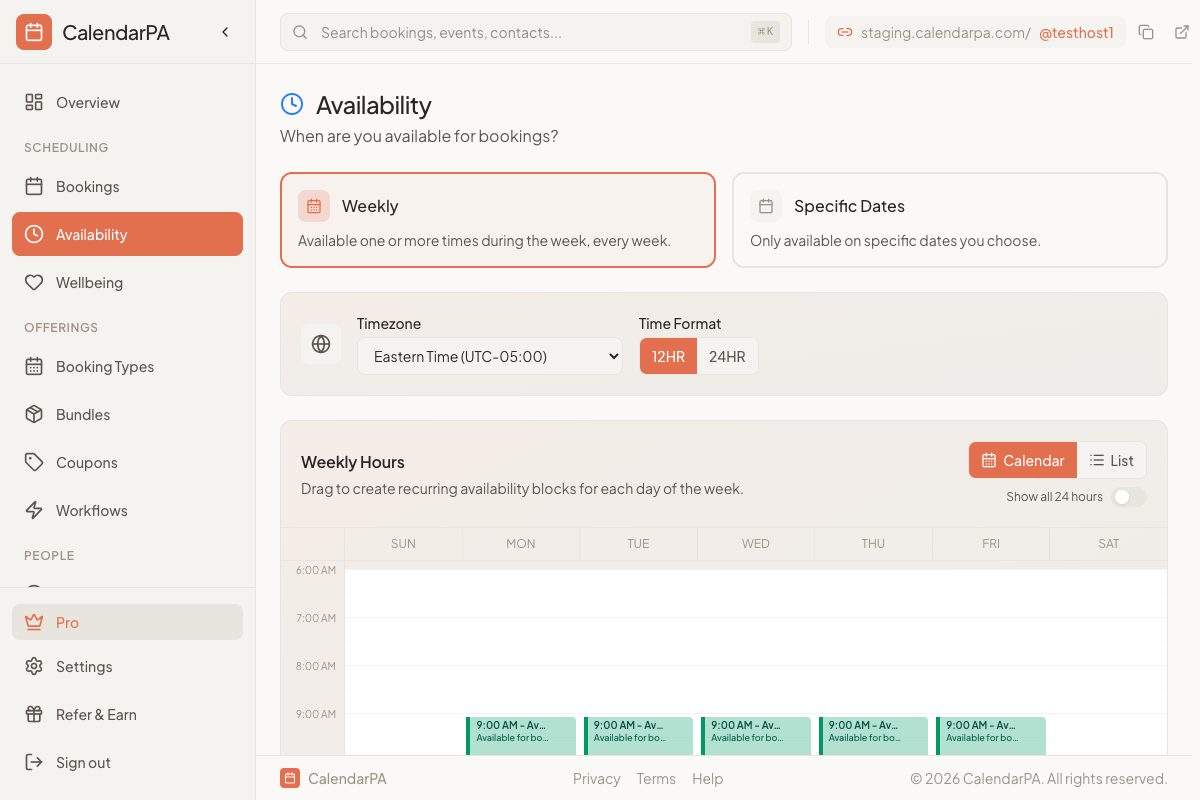Screen dimensions: 1200x800
Task: Switch to List view
Action: [x=1112, y=460]
